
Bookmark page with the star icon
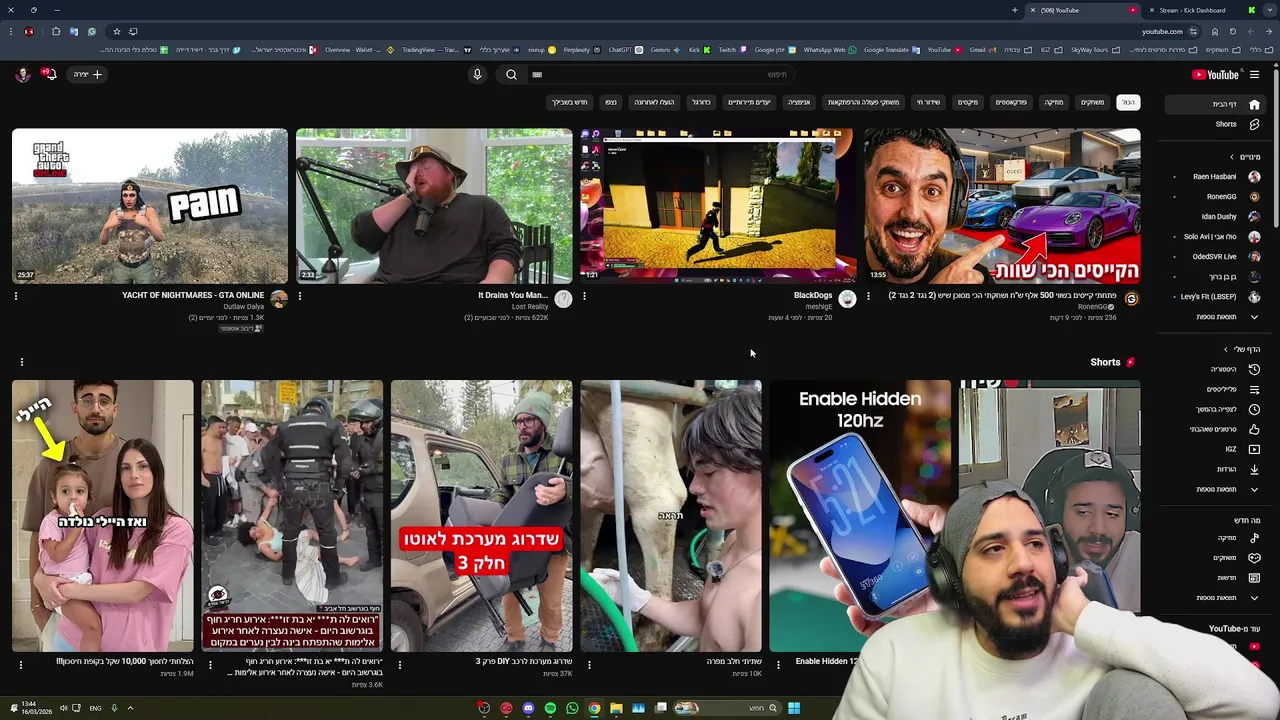coord(116,31)
